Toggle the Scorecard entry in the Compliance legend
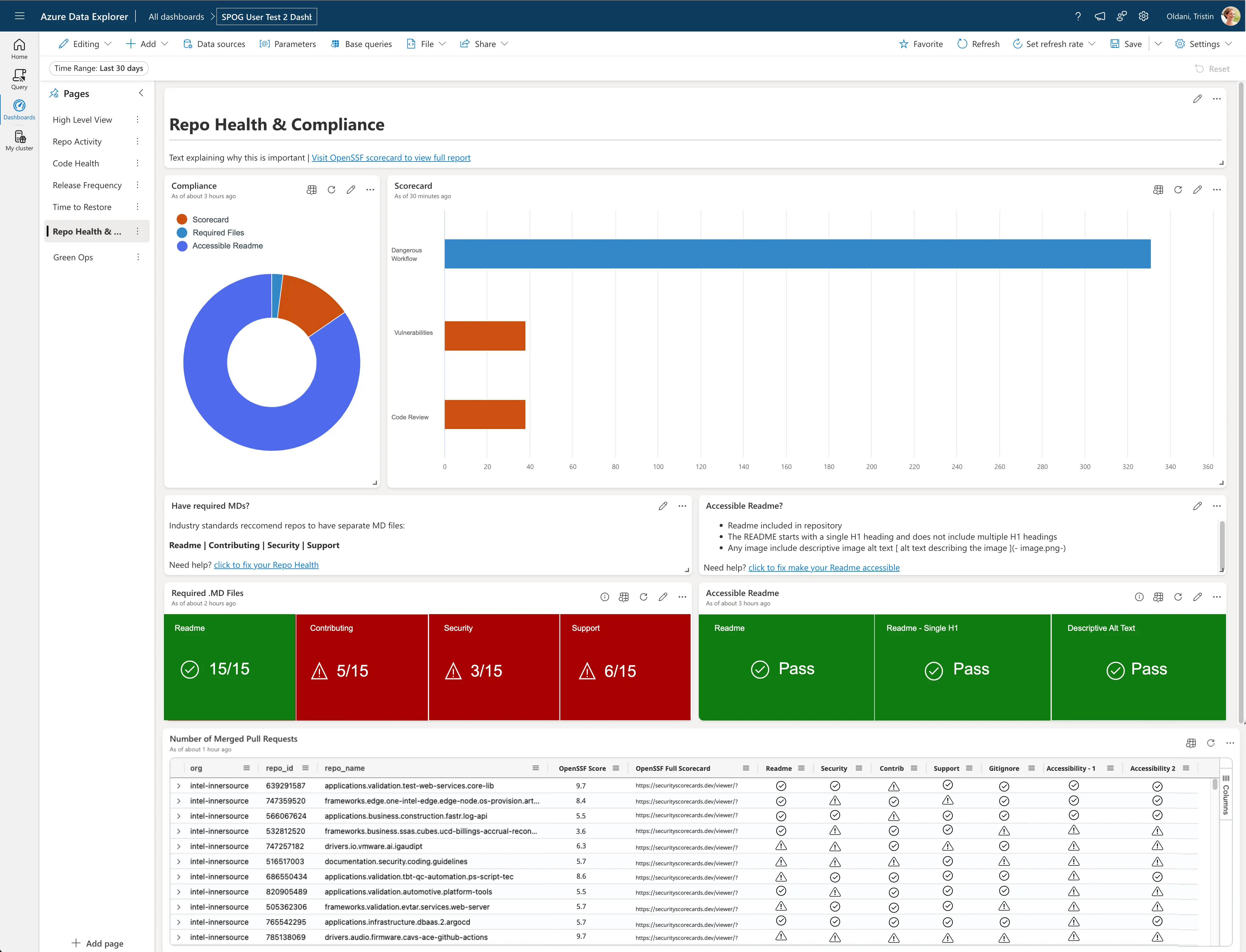The image size is (1246, 952). [x=210, y=219]
